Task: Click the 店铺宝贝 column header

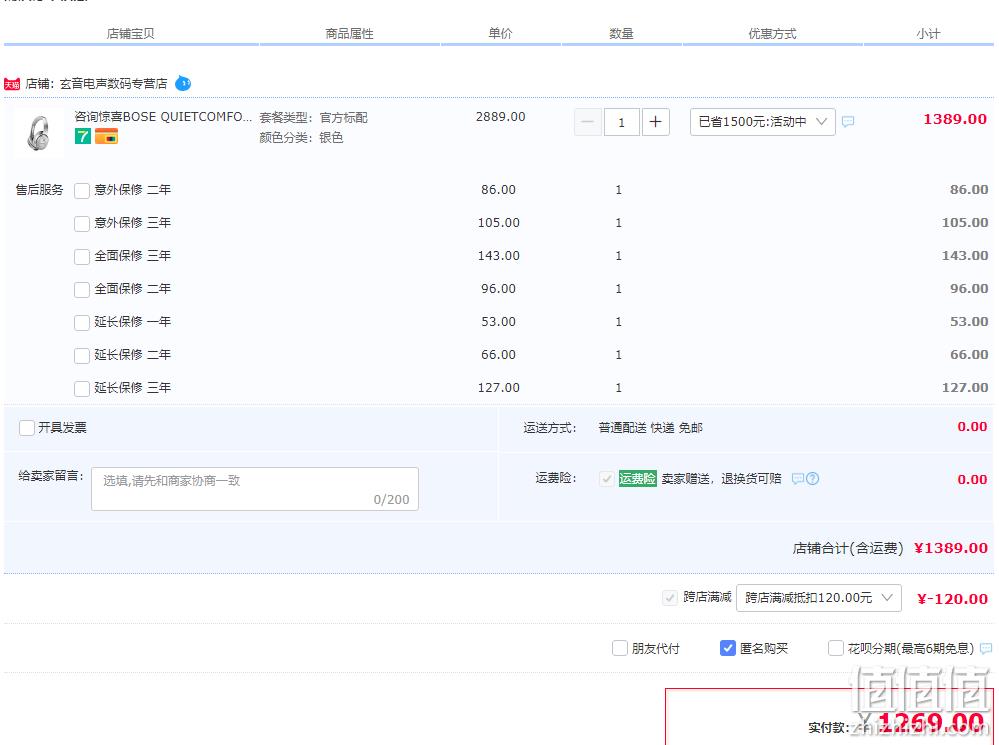Action: pyautogui.click(x=130, y=34)
